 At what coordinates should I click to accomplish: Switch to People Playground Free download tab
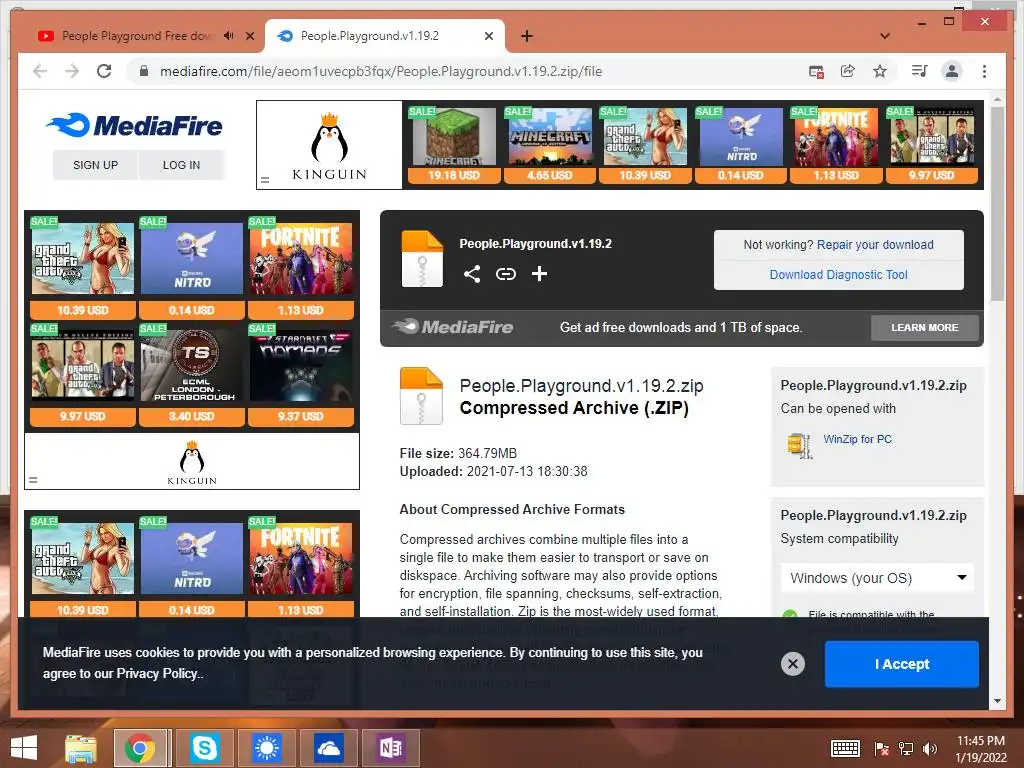137,36
